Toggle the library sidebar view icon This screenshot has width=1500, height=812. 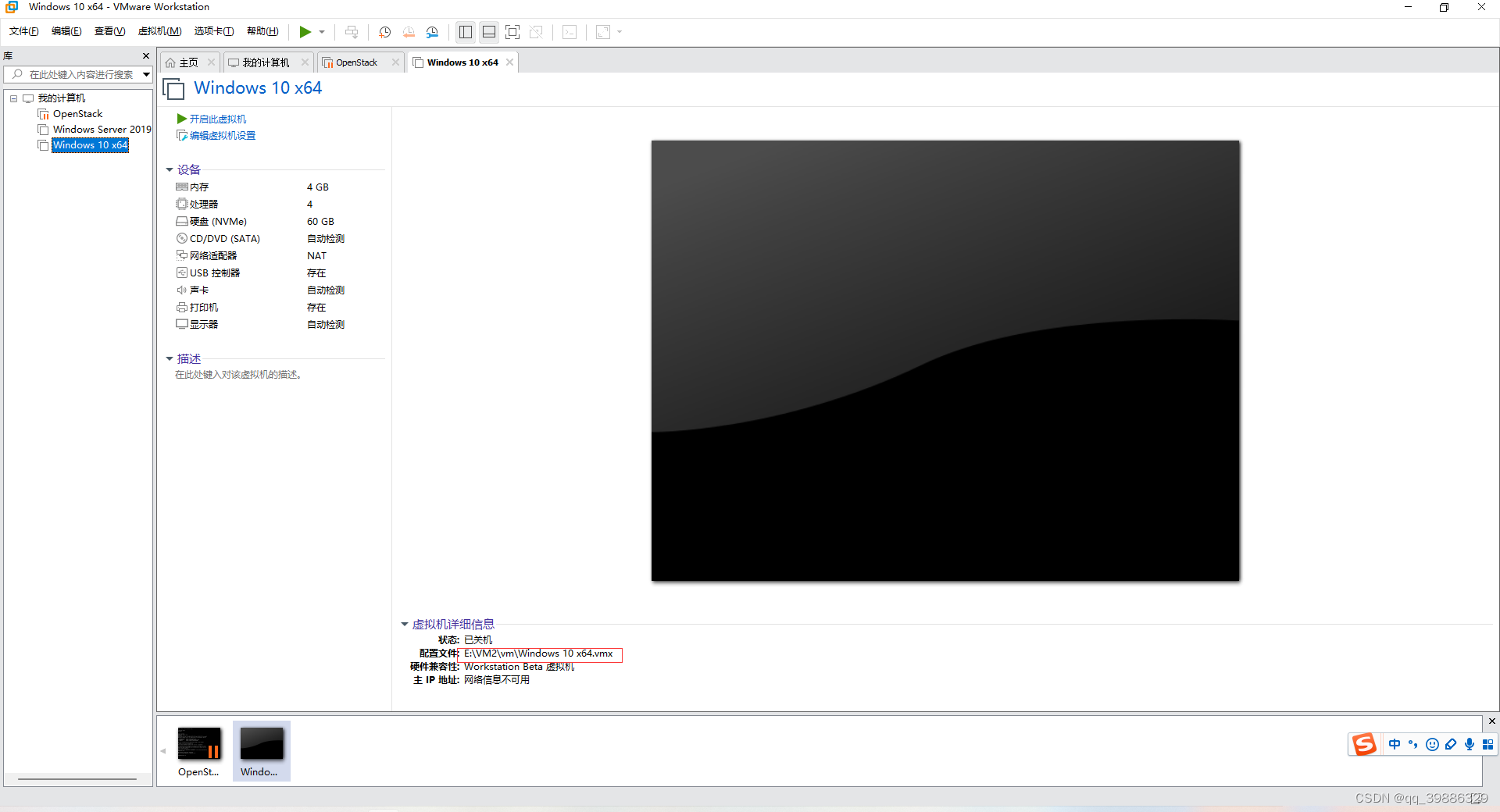pyautogui.click(x=466, y=32)
